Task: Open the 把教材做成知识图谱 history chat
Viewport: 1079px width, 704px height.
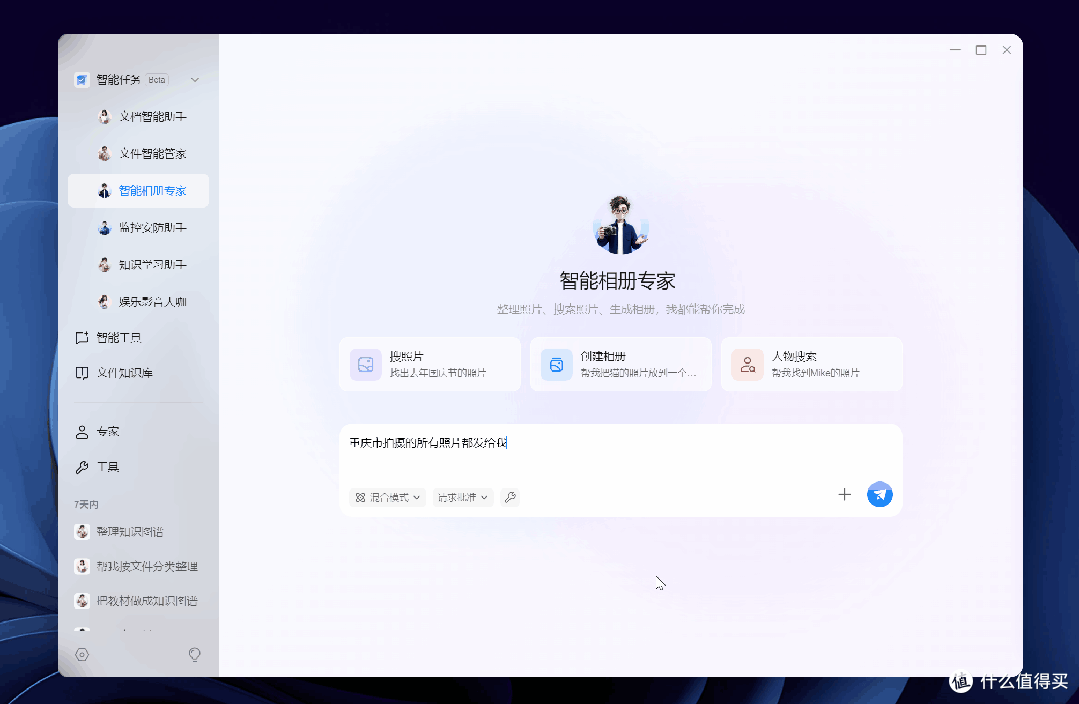Action: pyautogui.click(x=138, y=601)
